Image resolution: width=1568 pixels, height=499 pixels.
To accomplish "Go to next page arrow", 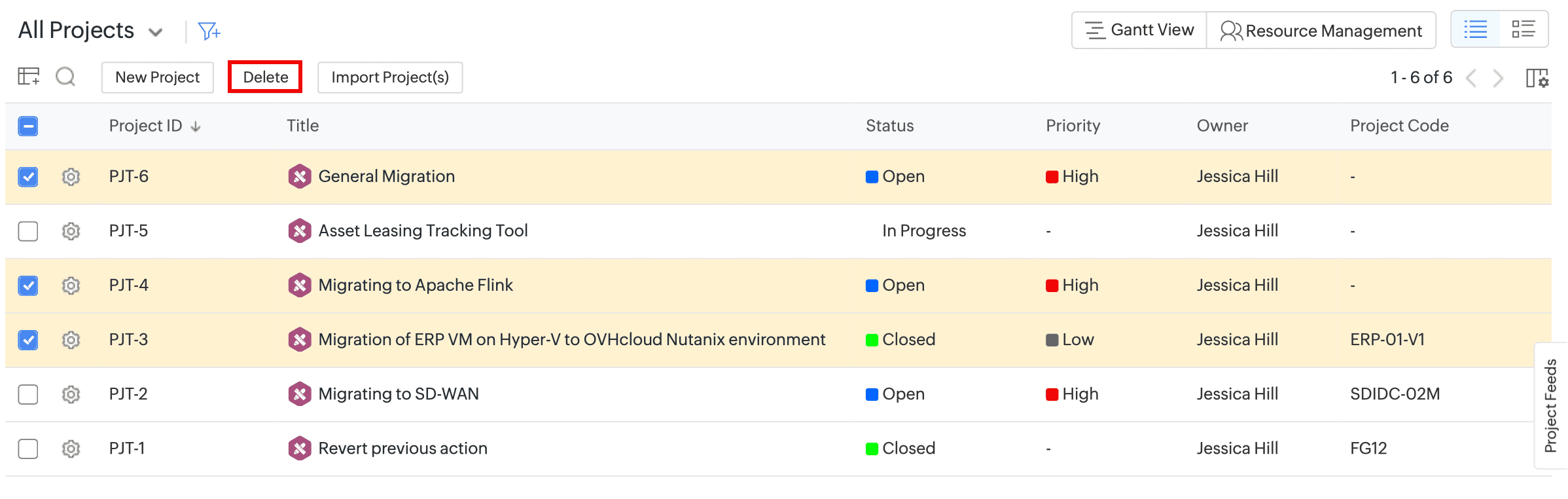I will [1498, 79].
